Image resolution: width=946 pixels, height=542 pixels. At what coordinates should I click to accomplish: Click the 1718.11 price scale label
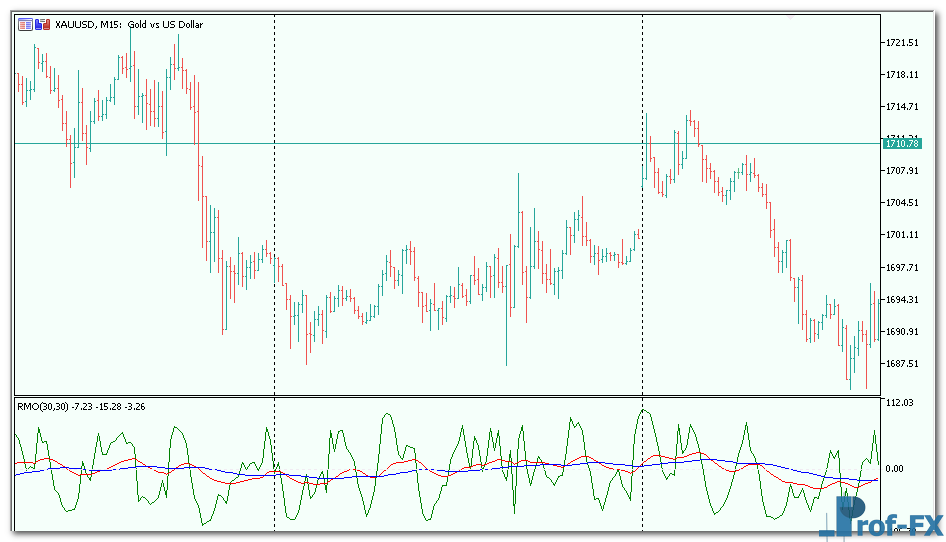click(x=901, y=75)
